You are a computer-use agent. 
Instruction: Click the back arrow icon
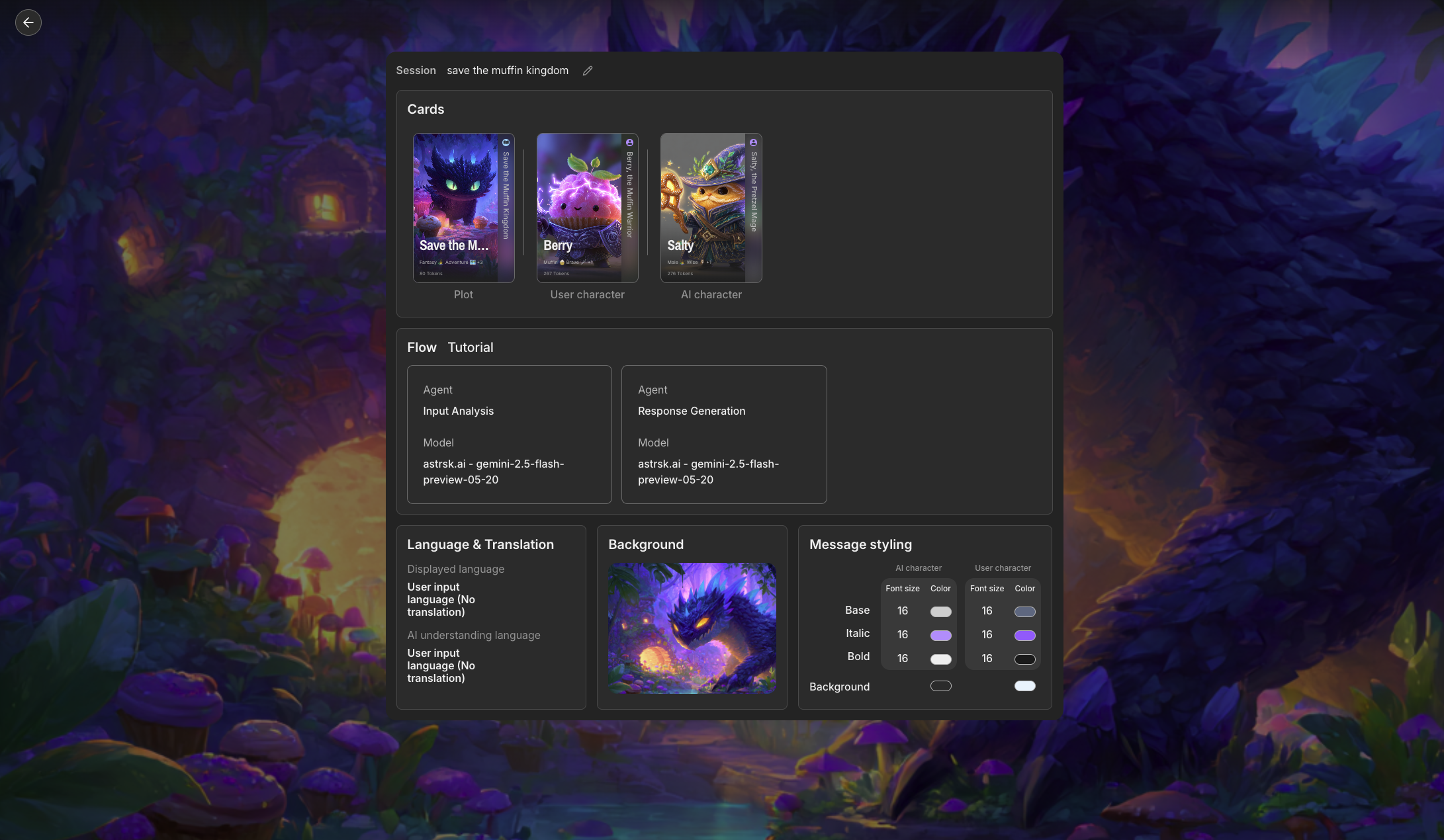pyautogui.click(x=28, y=22)
